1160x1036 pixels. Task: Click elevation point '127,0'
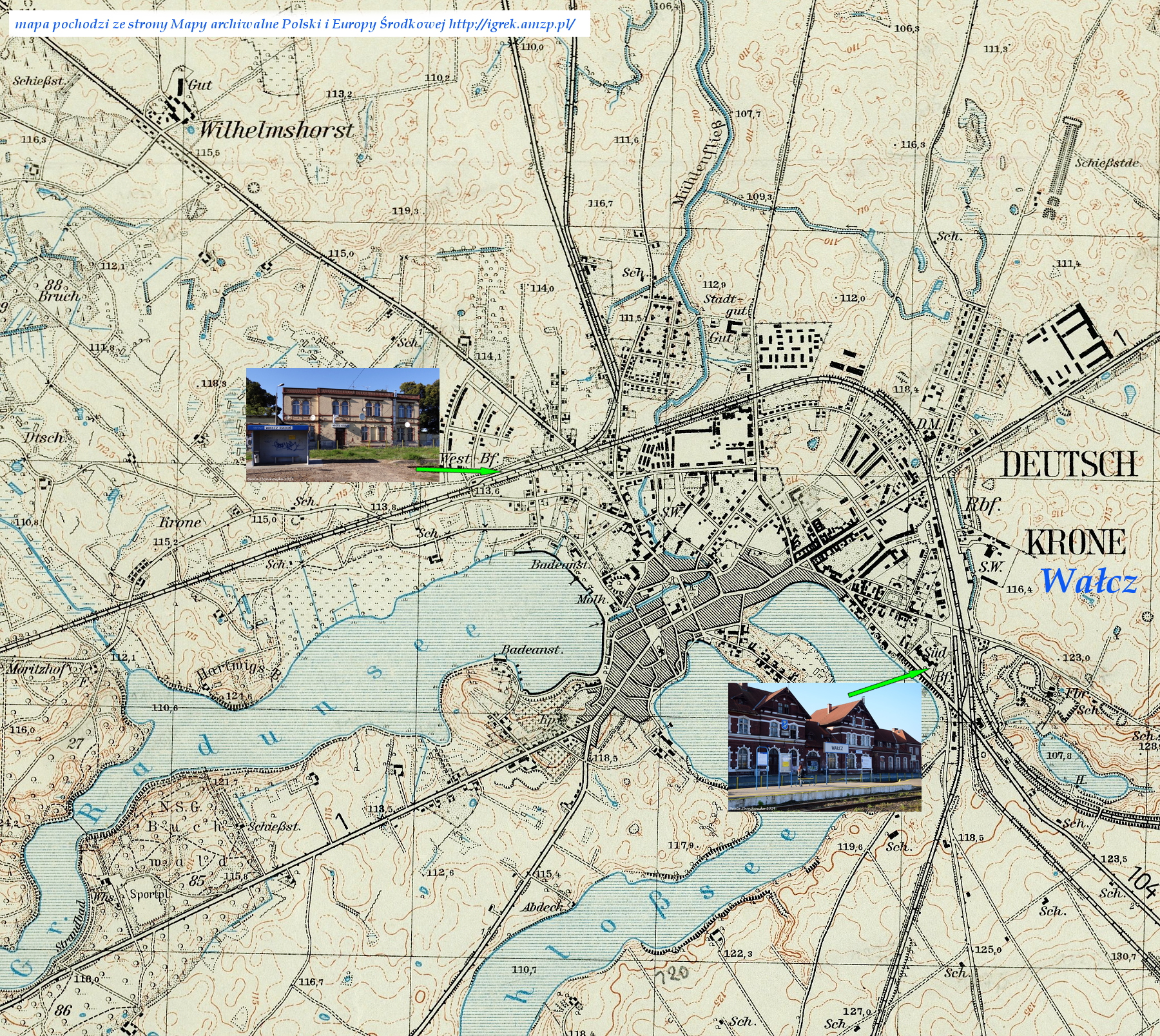[857, 1012]
